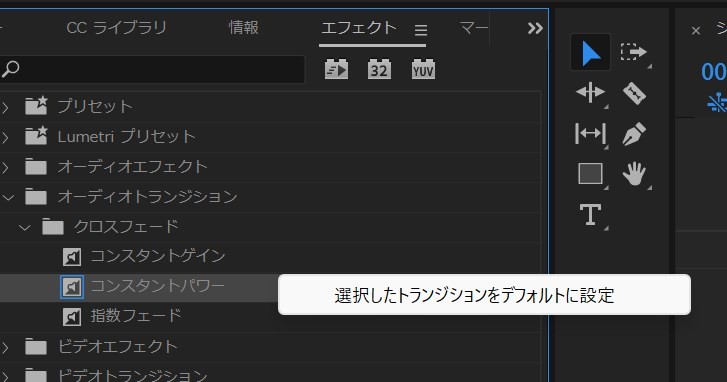This screenshot has width=727, height=382.
Task: Switch to the マー tab
Action: pos(473,28)
